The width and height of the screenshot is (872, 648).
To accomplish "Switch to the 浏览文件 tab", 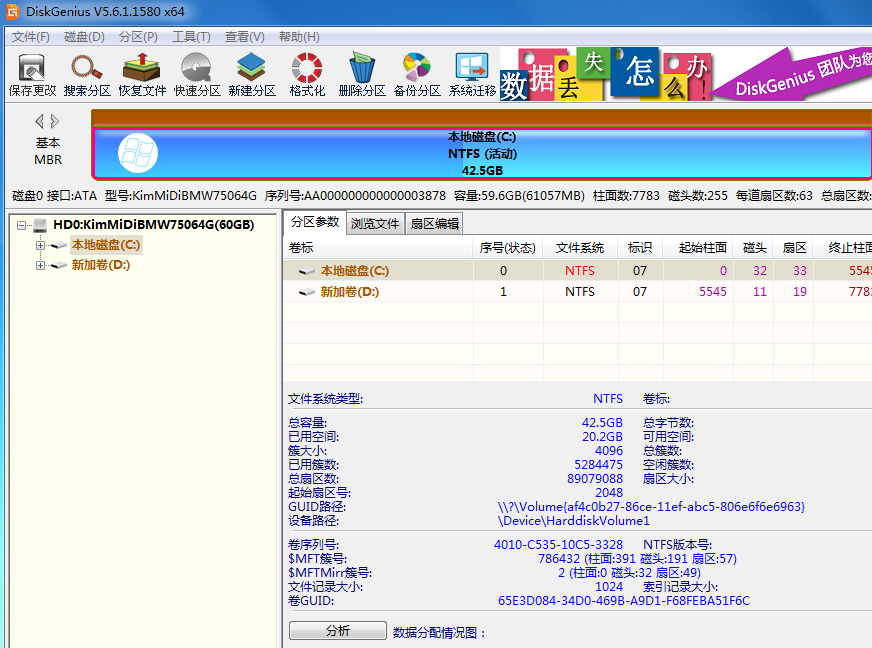I will pyautogui.click(x=375, y=224).
